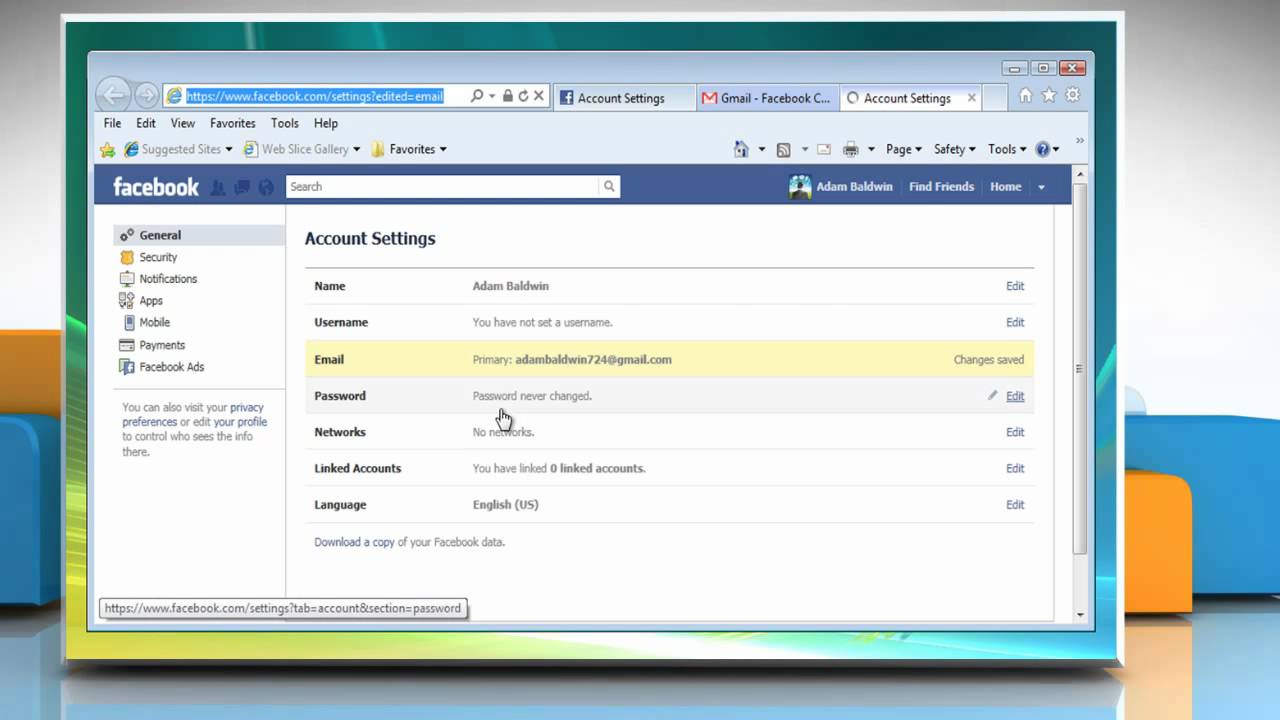1280x720 pixels.
Task: Click the RSS feeds icon in command bar
Action: [784, 149]
